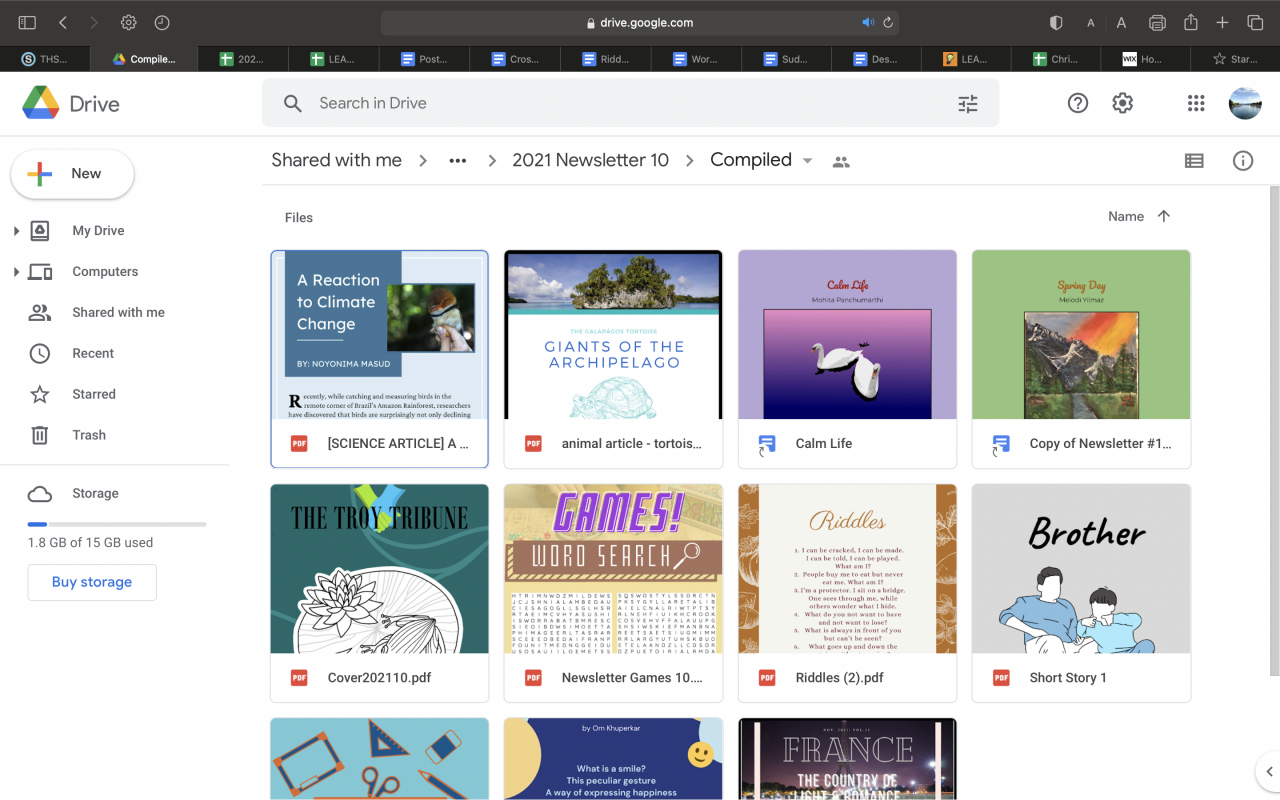Viewport: 1280px width, 800px height.
Task: Open the Compiled folder dropdown menu
Action: point(807,161)
